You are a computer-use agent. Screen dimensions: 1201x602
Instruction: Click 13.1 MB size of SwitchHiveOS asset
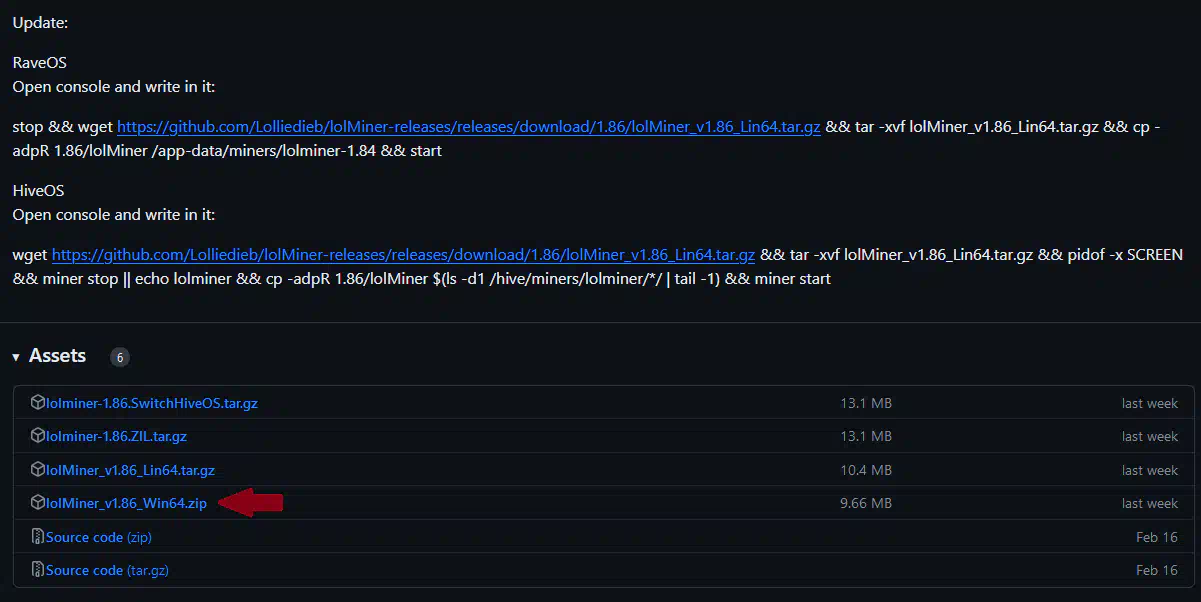pyautogui.click(x=866, y=404)
